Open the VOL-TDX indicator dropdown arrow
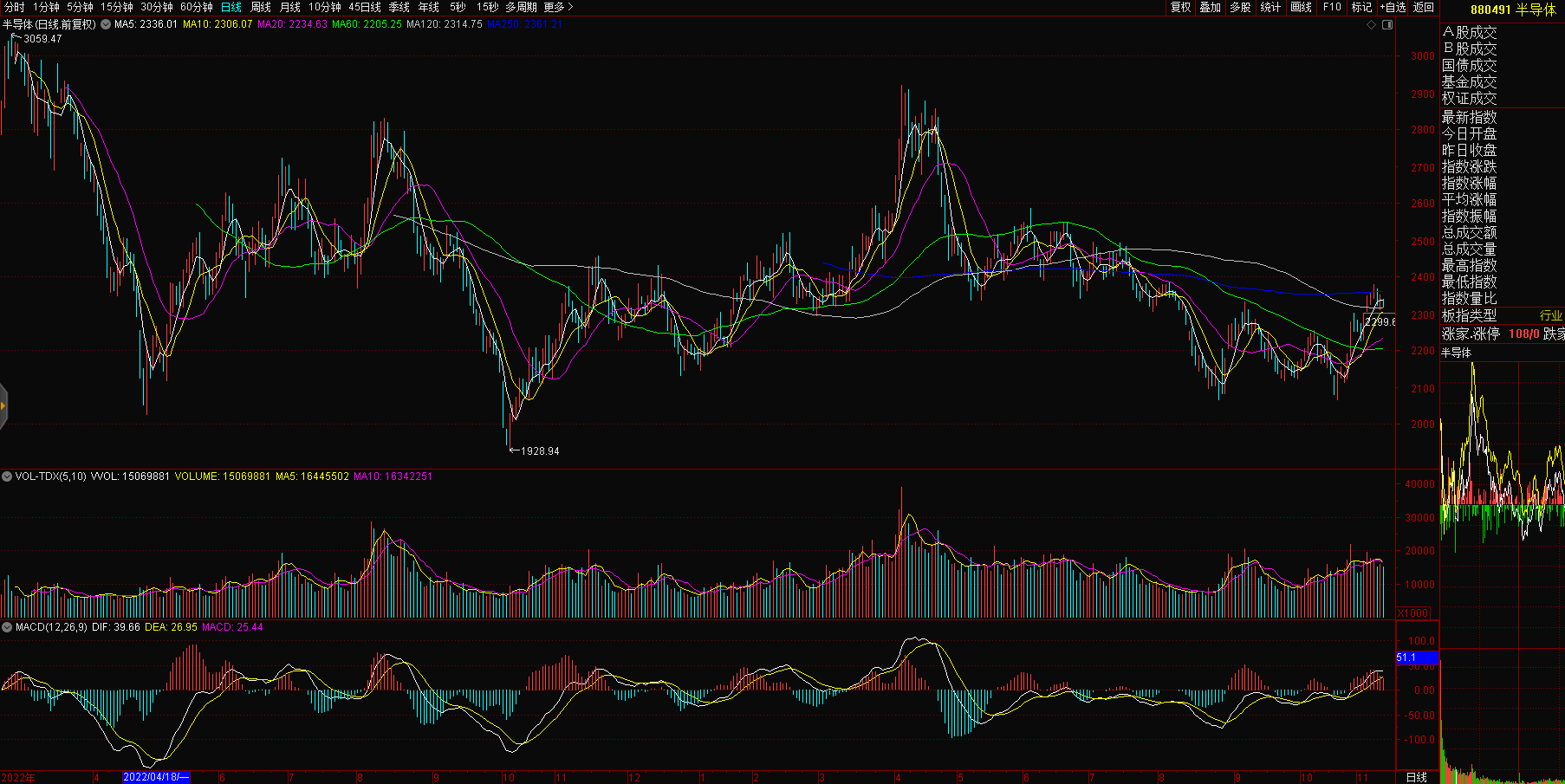The width and height of the screenshot is (1565, 784). tap(7, 476)
